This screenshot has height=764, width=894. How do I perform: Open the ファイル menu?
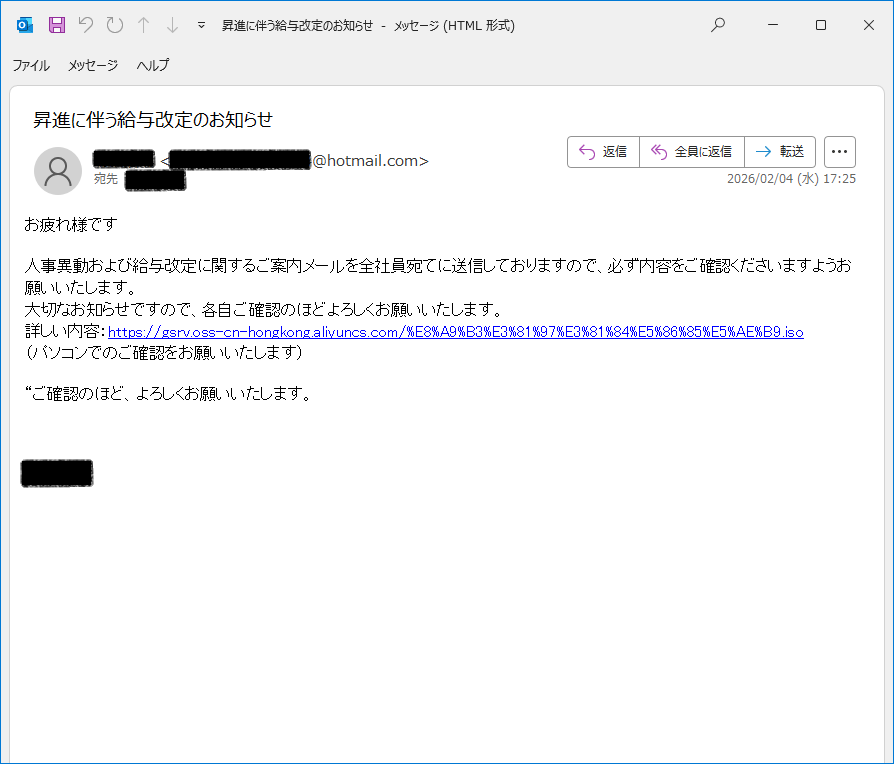coord(31,65)
